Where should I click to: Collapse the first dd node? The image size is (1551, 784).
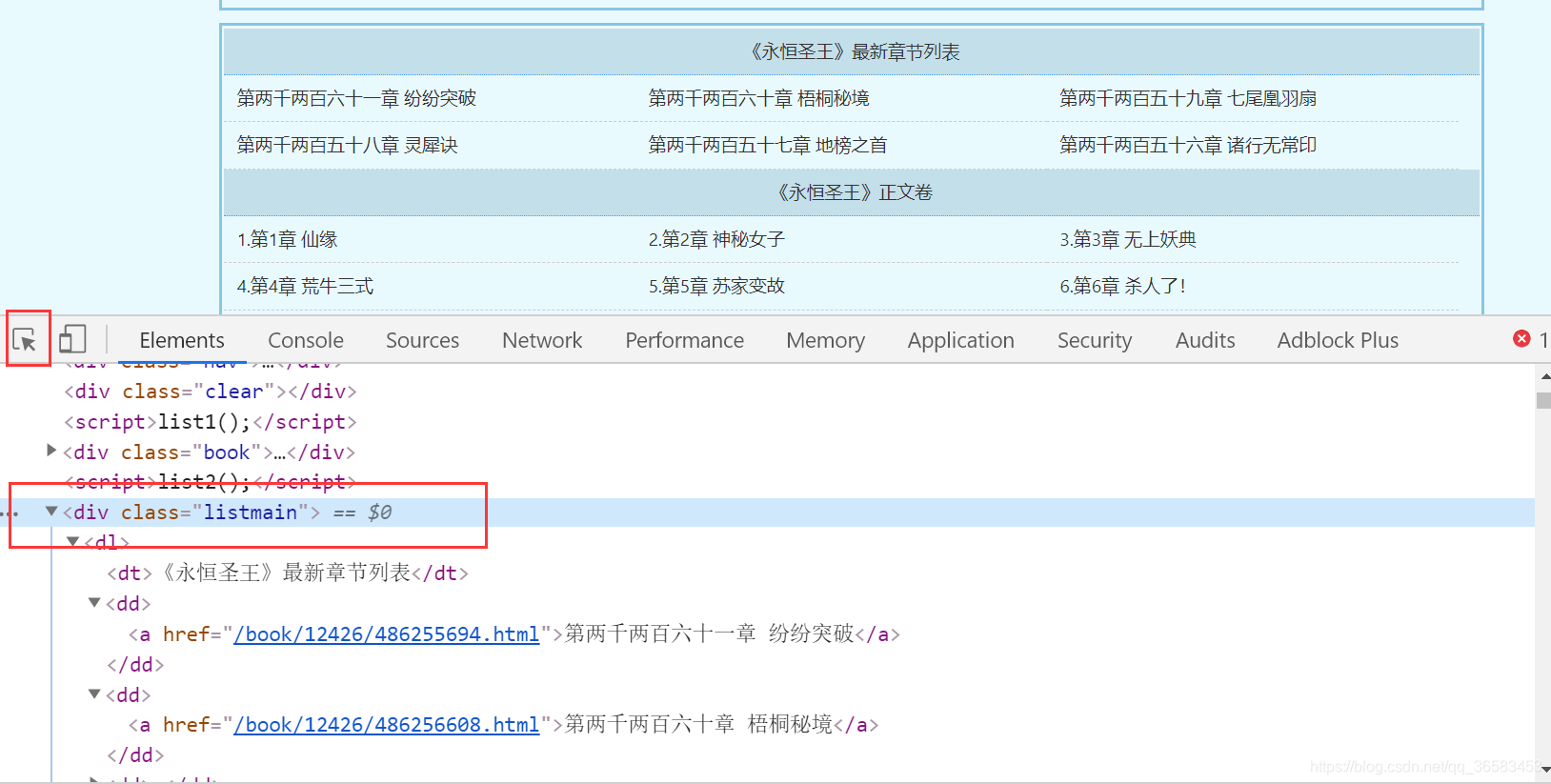(x=94, y=602)
